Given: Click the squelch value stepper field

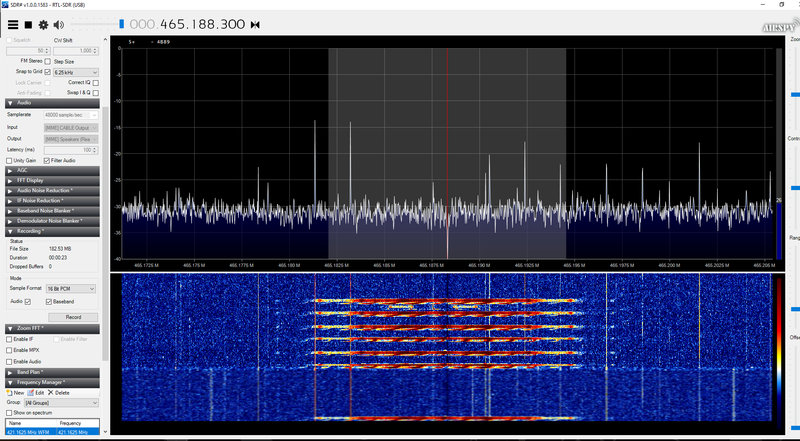Looking at the screenshot, I should (28, 51).
